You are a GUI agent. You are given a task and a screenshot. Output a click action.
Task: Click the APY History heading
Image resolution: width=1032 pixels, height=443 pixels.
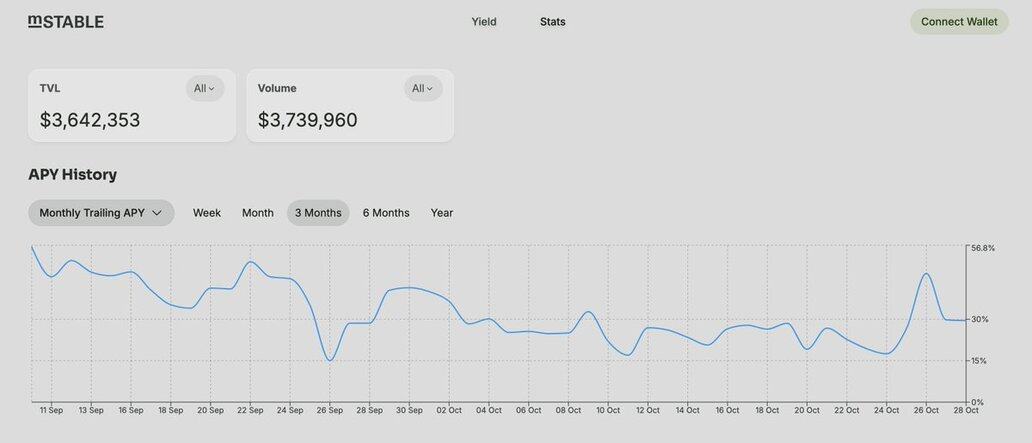[x=73, y=174]
